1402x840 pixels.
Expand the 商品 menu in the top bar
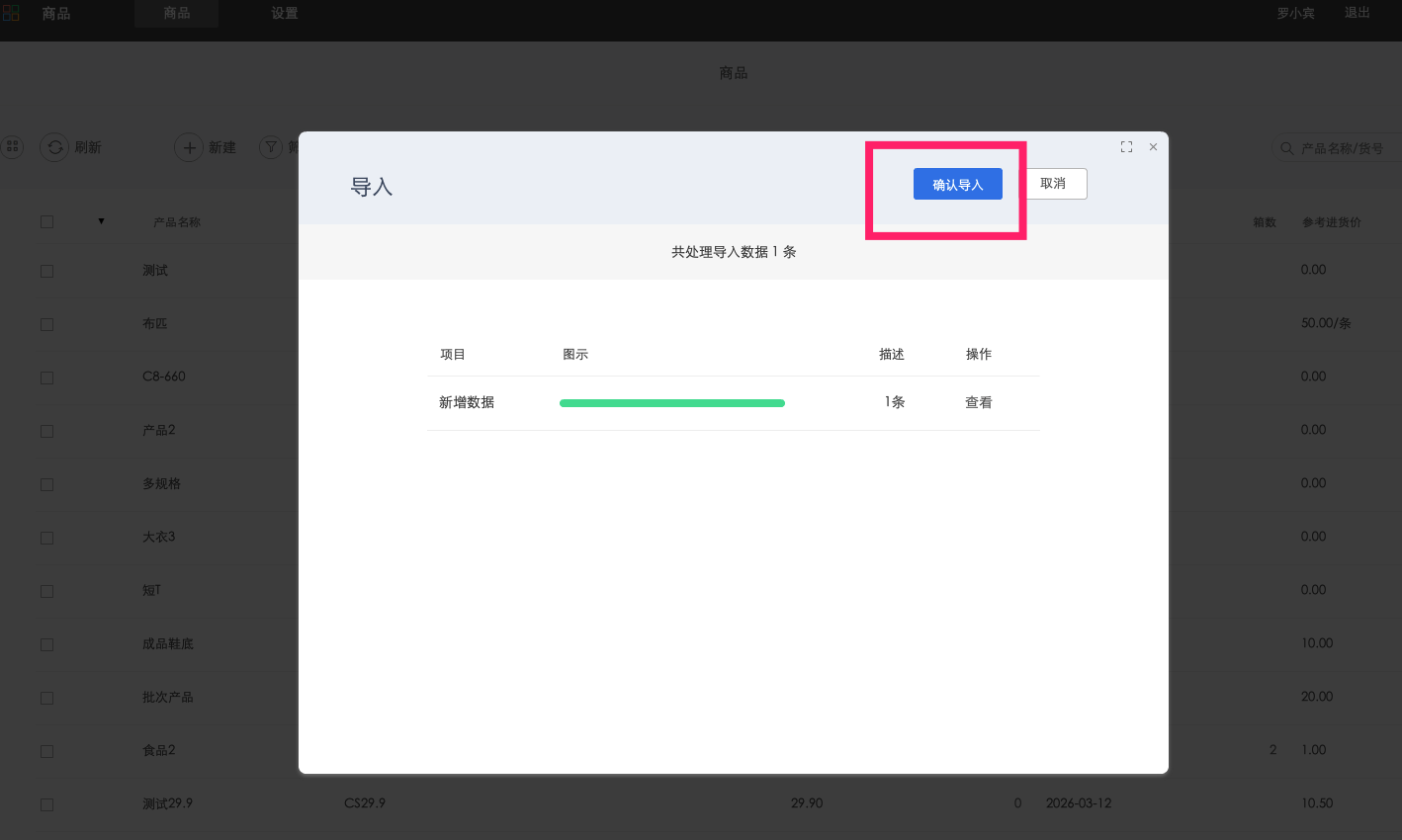pyautogui.click(x=54, y=13)
